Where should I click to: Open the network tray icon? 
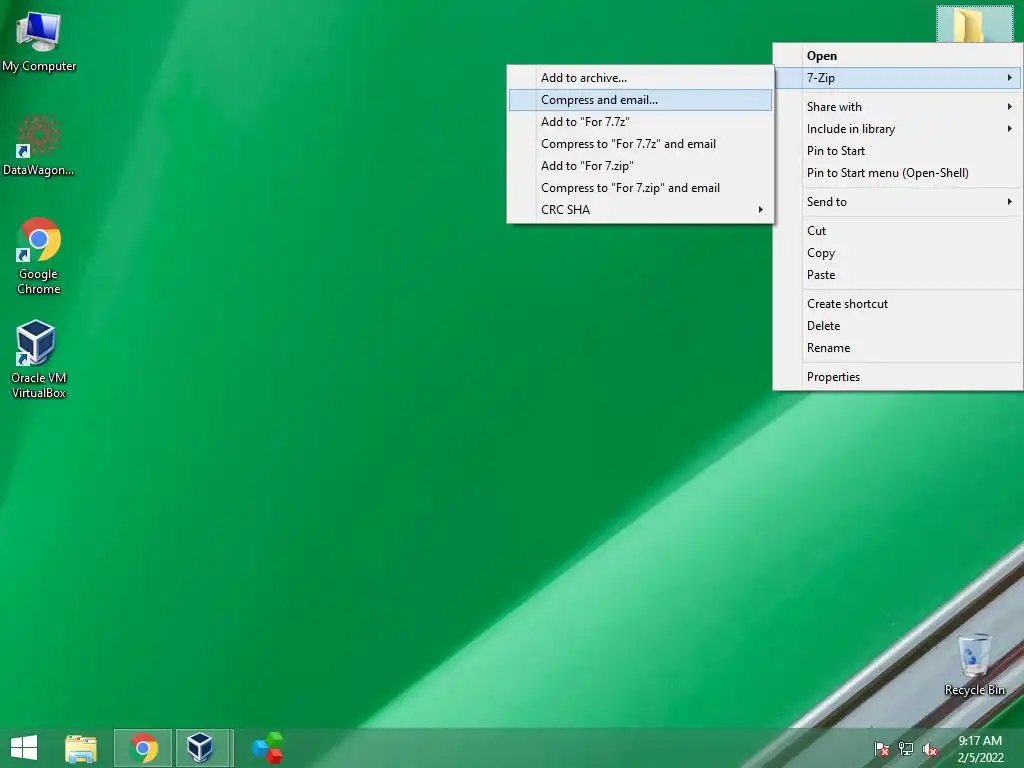point(906,748)
